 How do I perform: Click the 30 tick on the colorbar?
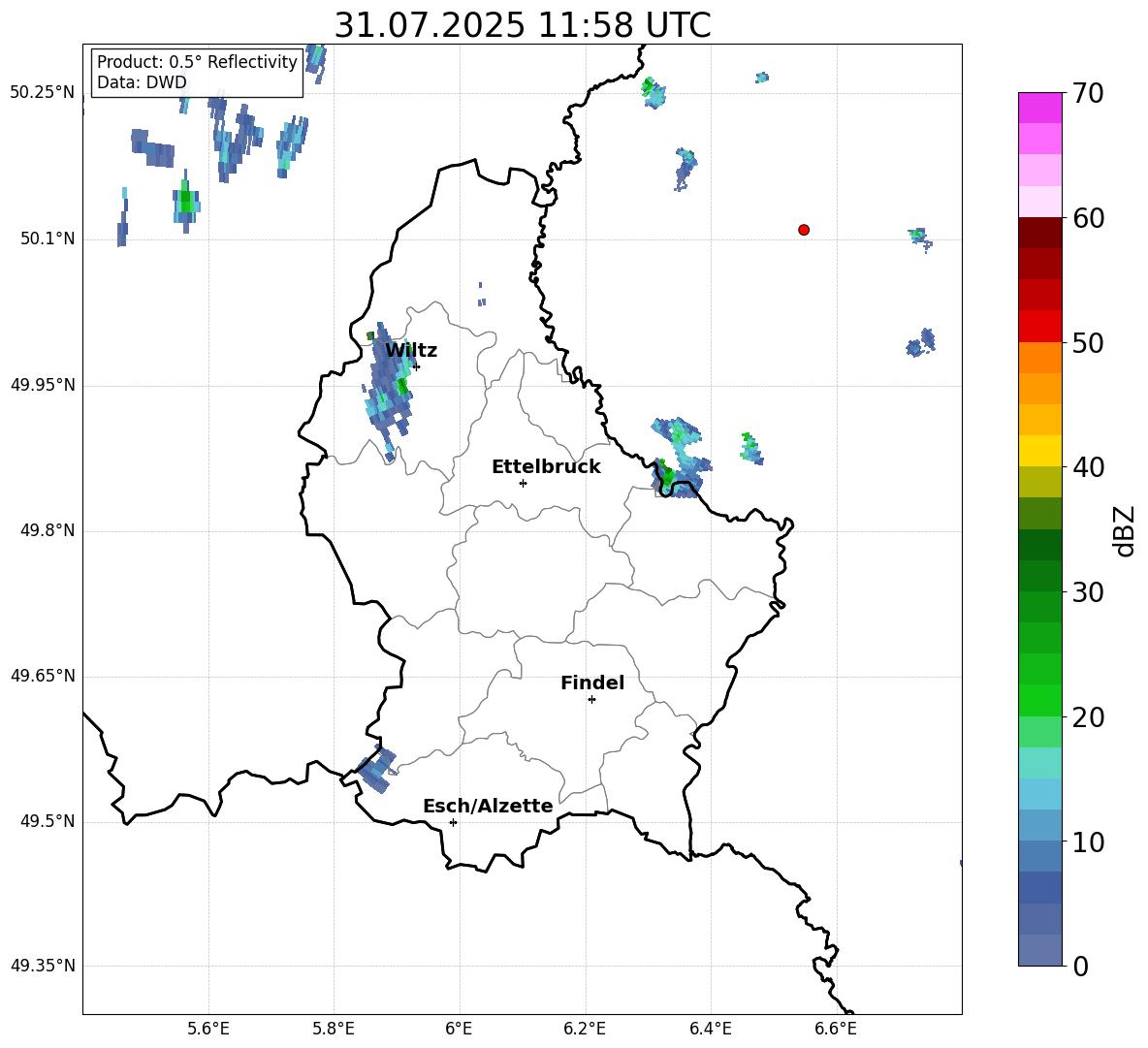pos(1088,592)
